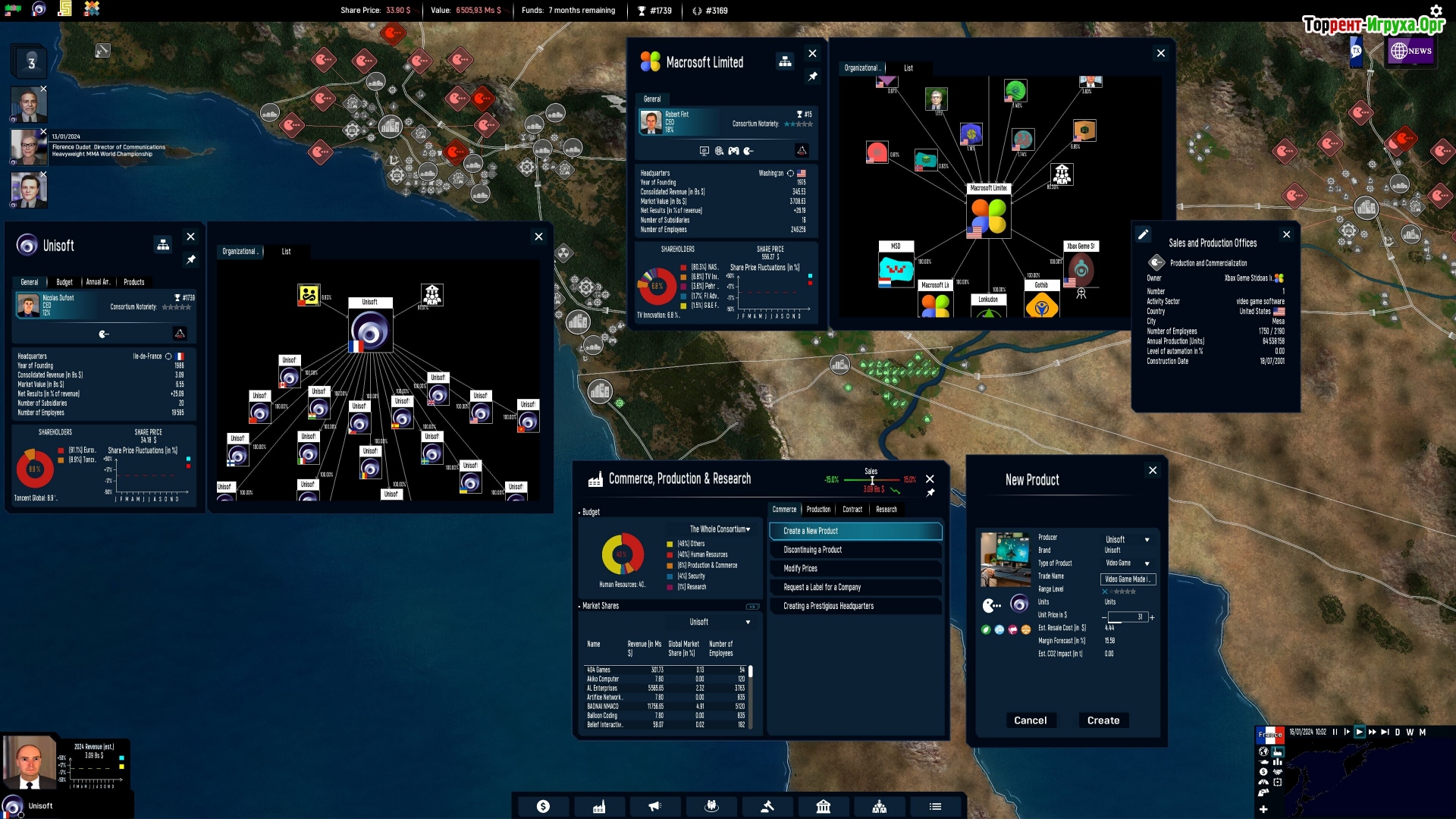Image resolution: width=1456 pixels, height=819 pixels.
Task: Open the settings gear icon top right
Action: coord(1436,10)
